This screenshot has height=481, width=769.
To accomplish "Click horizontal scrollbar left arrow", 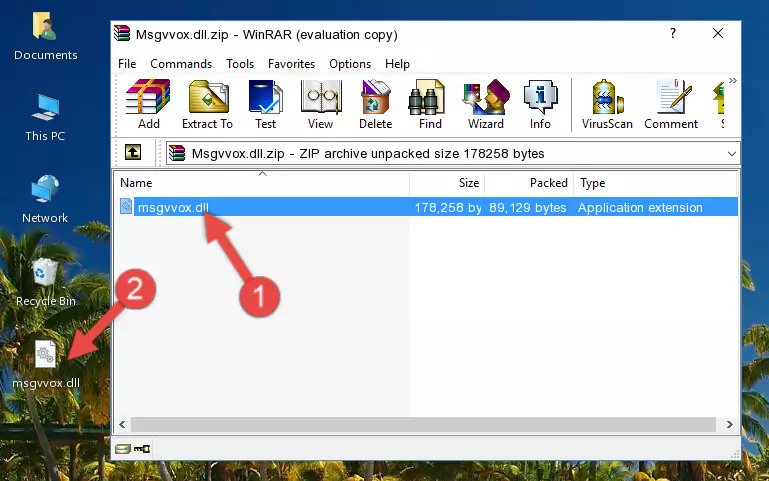I will click(122, 424).
